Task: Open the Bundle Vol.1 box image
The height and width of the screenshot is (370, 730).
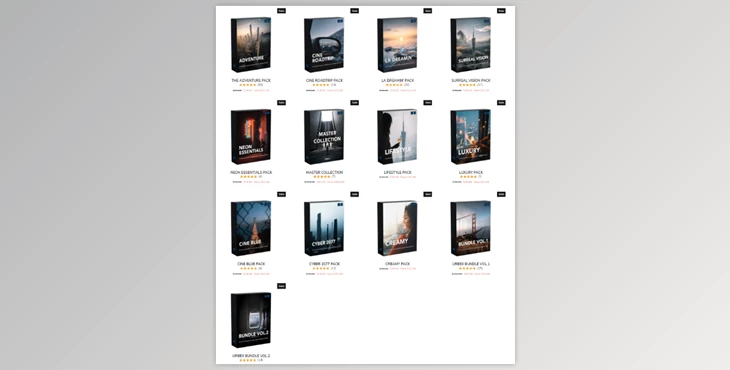Action: pos(471,229)
